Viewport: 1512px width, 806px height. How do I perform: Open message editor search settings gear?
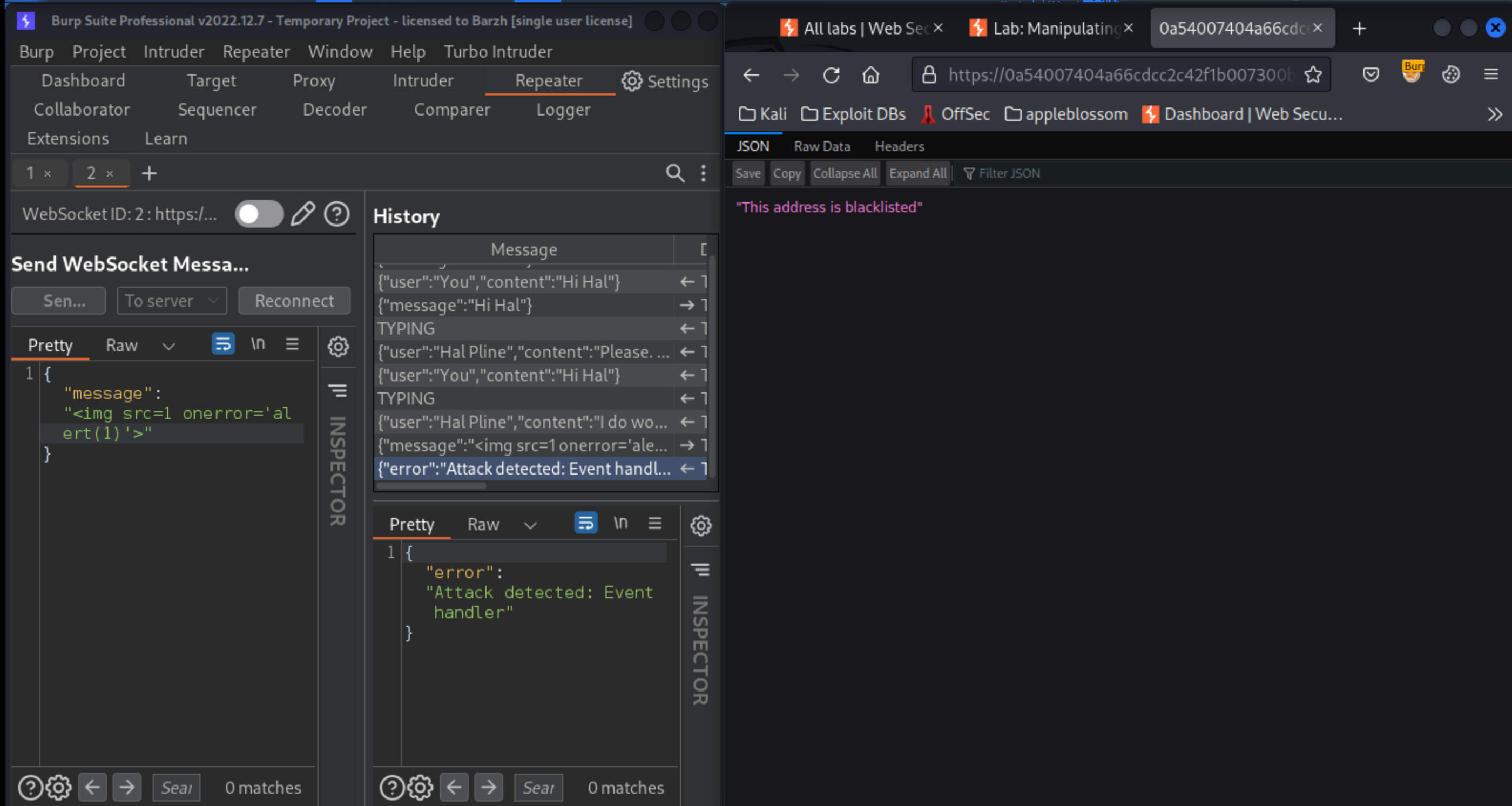coord(59,787)
